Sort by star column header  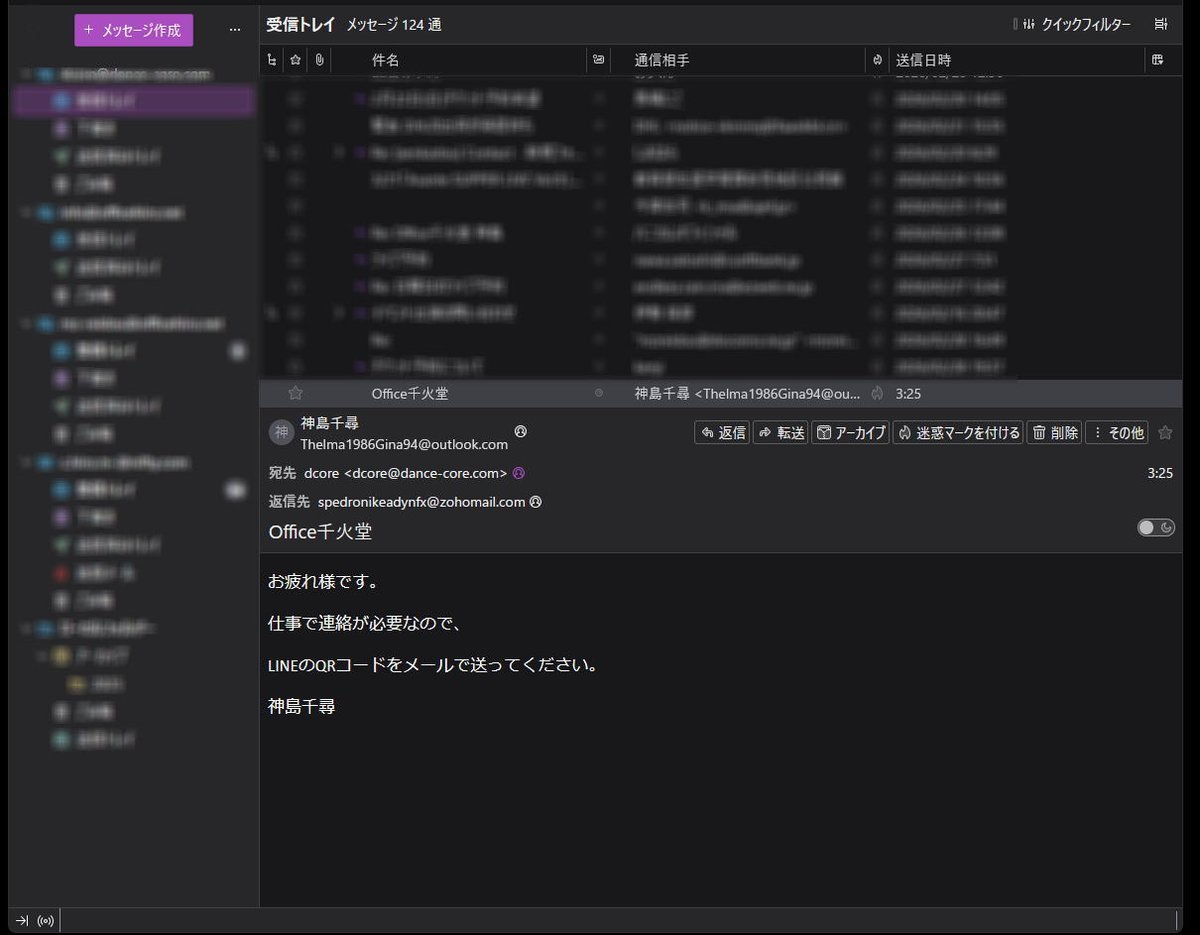(x=295, y=60)
